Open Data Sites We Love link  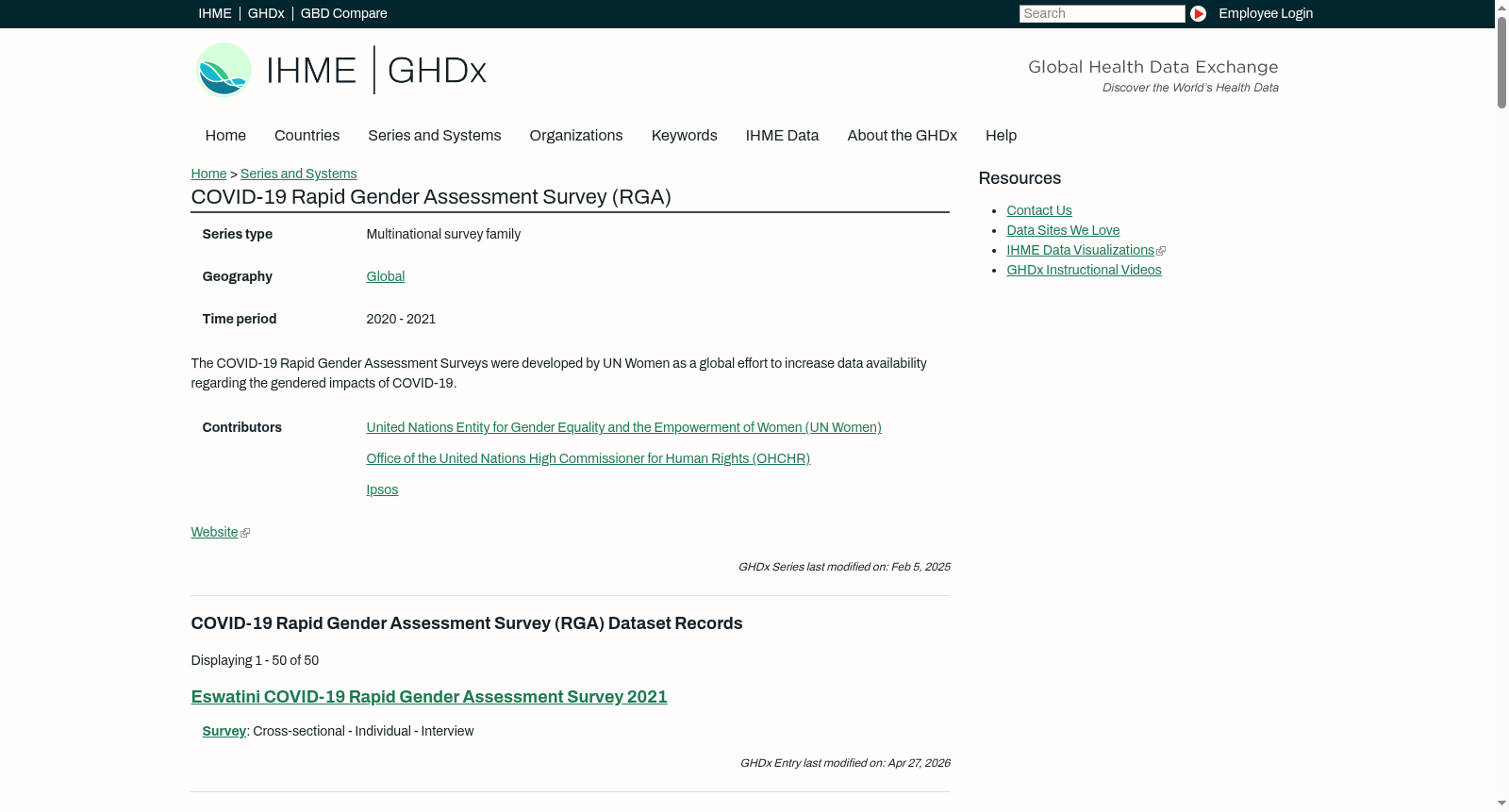(1063, 230)
